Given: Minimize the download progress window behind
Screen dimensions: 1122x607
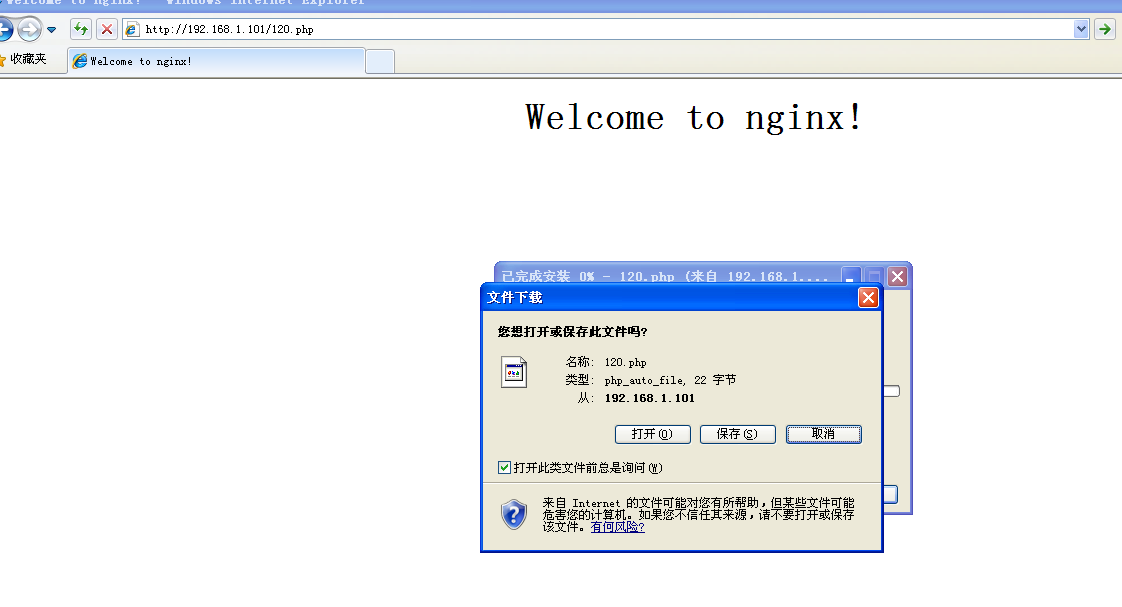Looking at the screenshot, I should [x=851, y=276].
